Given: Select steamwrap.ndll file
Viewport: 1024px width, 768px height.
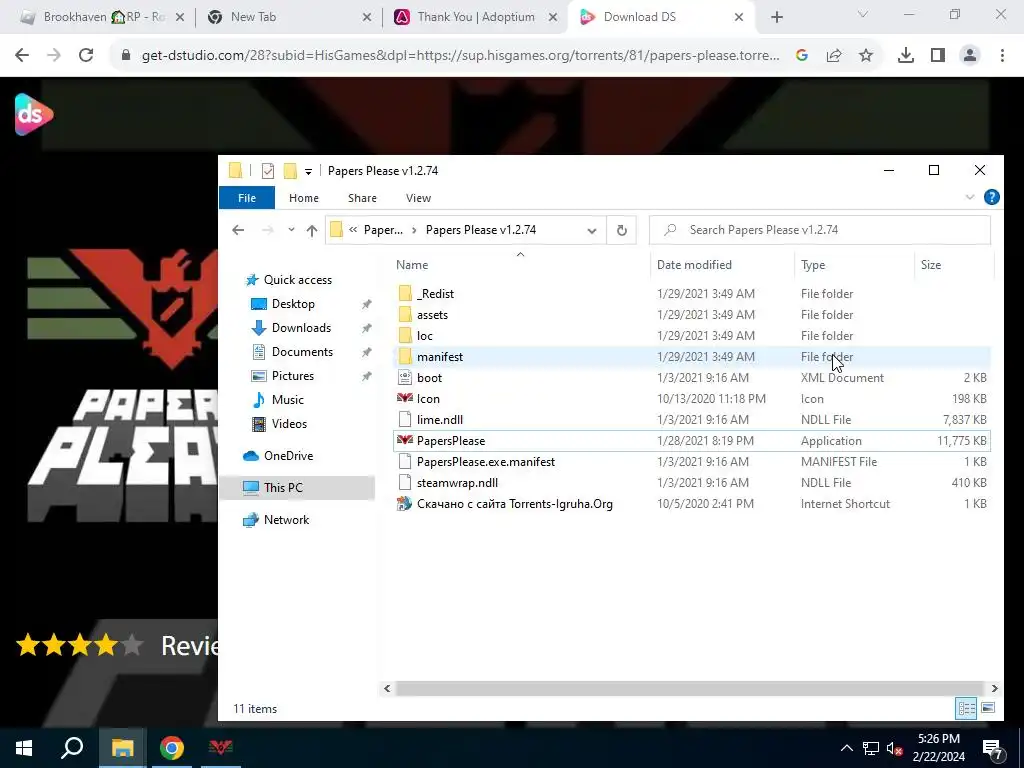Looking at the screenshot, I should (x=457, y=483).
